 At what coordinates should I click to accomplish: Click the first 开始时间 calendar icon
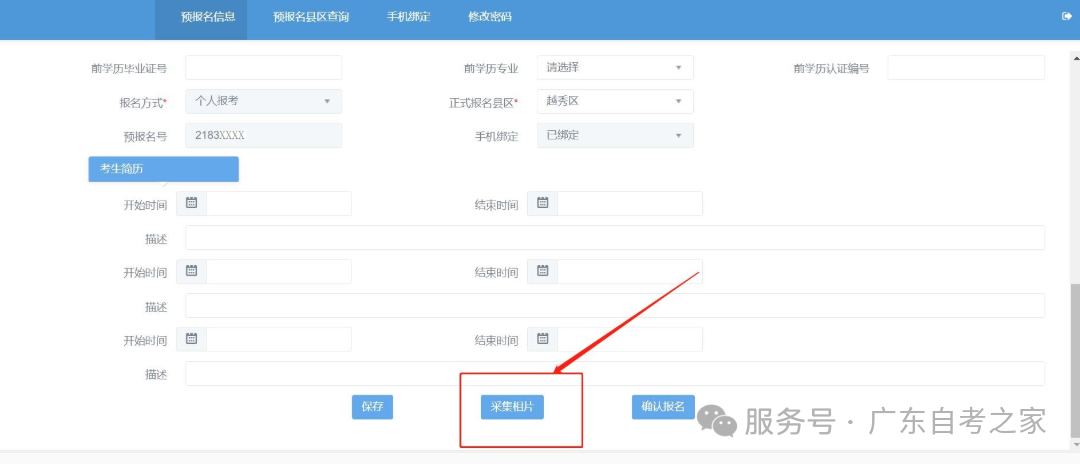191,203
